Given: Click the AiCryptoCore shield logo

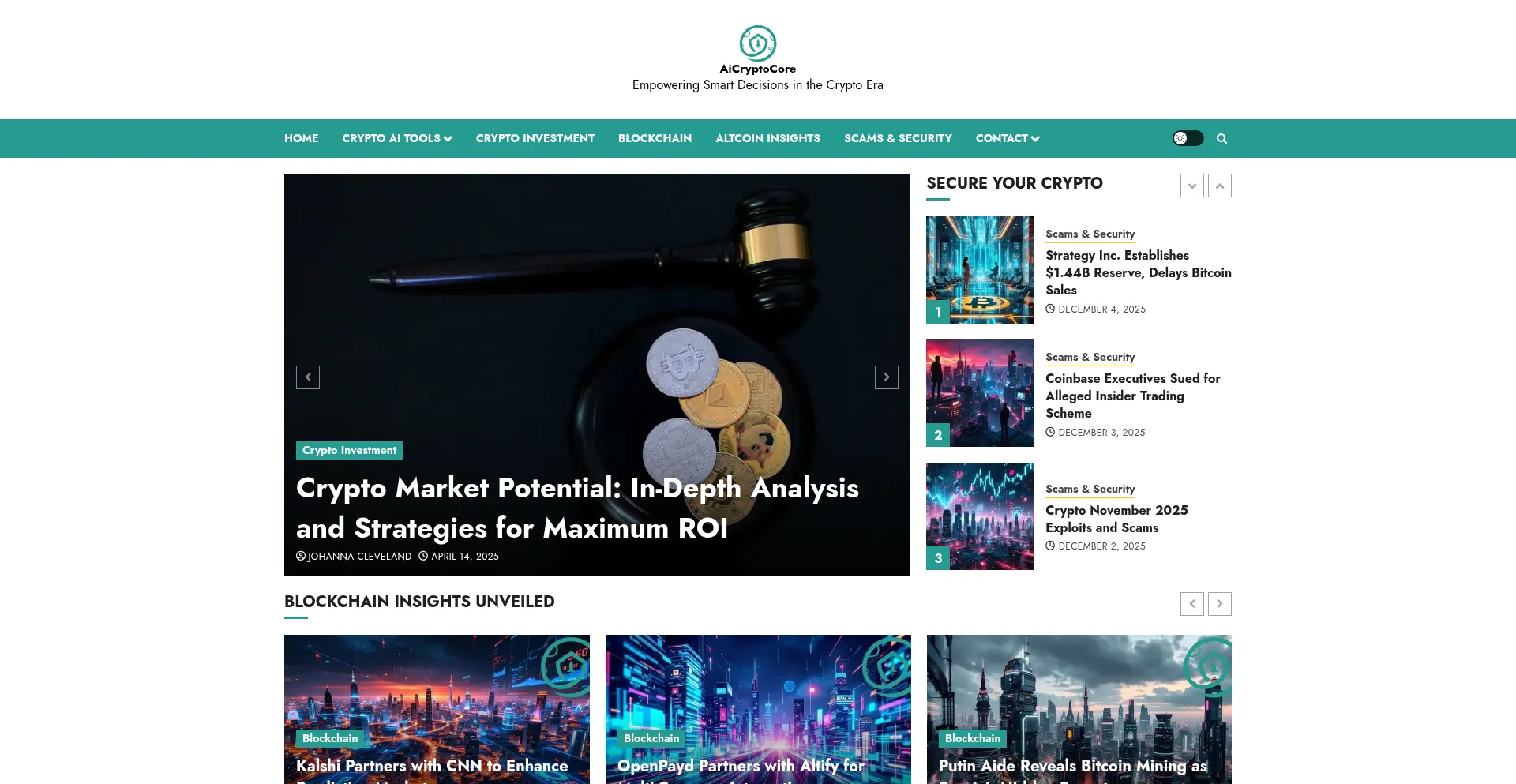Looking at the screenshot, I should (757, 43).
